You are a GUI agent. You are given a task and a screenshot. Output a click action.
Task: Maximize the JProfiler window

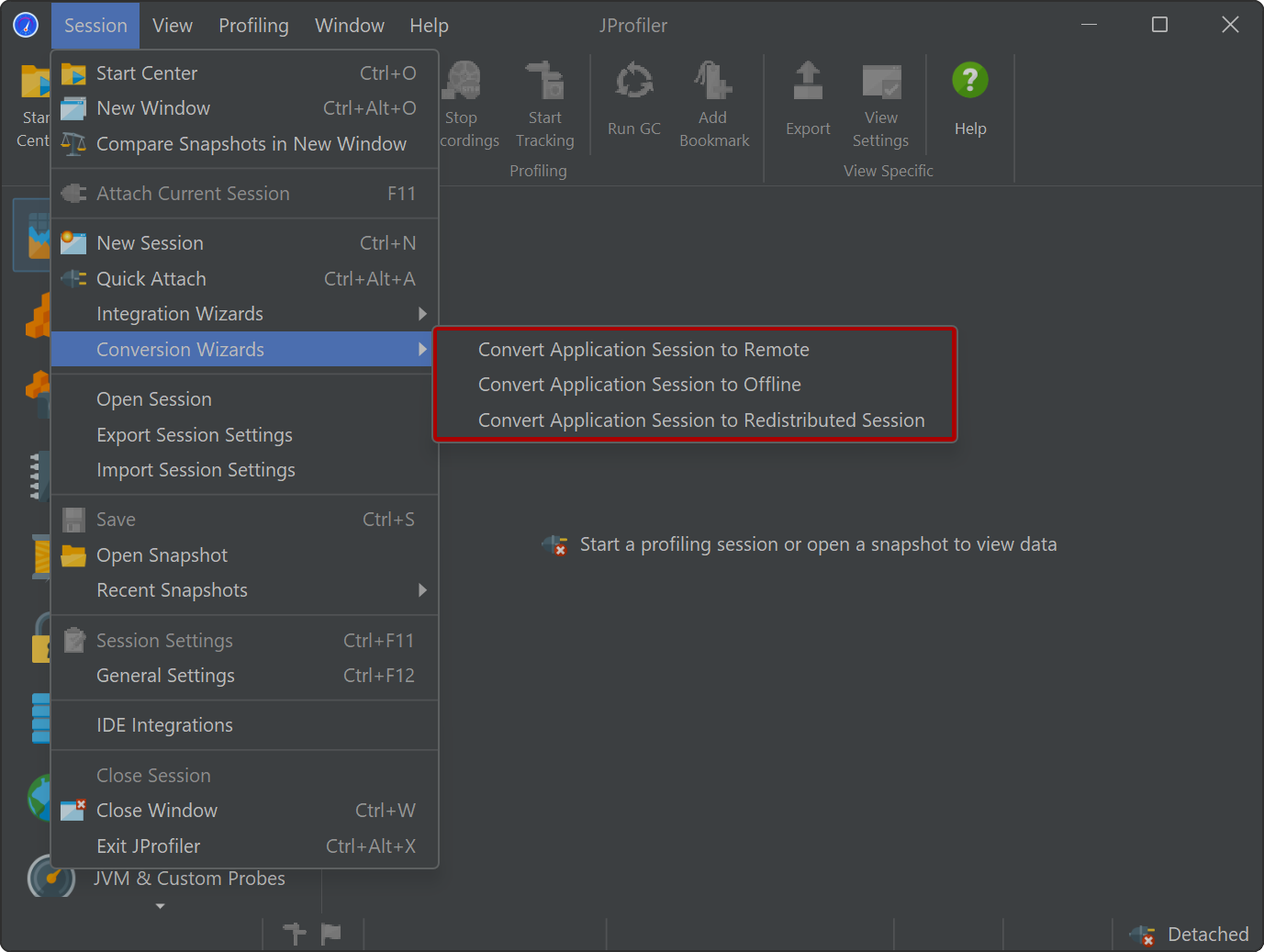[x=1160, y=25]
